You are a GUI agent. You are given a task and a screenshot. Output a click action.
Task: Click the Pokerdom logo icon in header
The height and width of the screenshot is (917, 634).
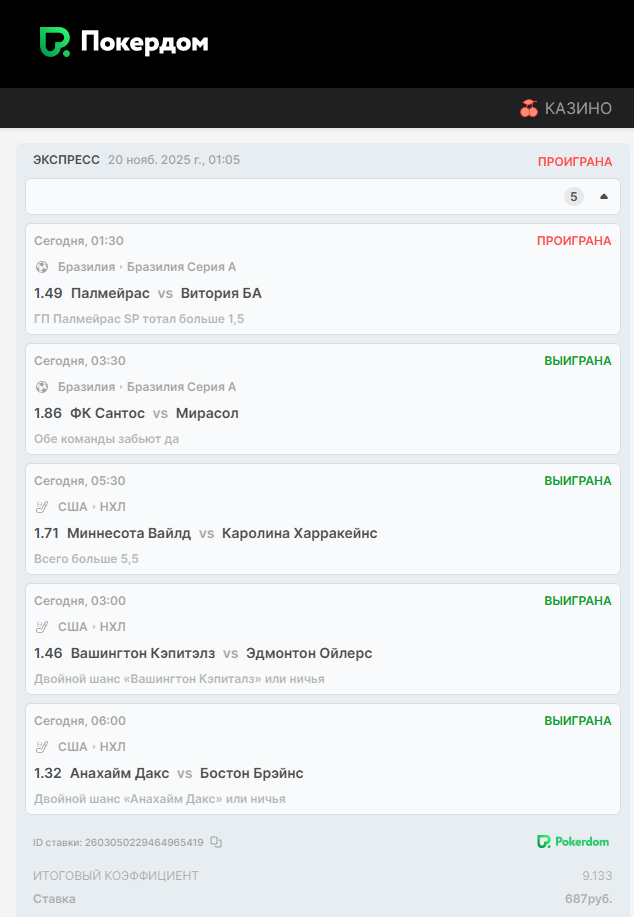[54, 42]
